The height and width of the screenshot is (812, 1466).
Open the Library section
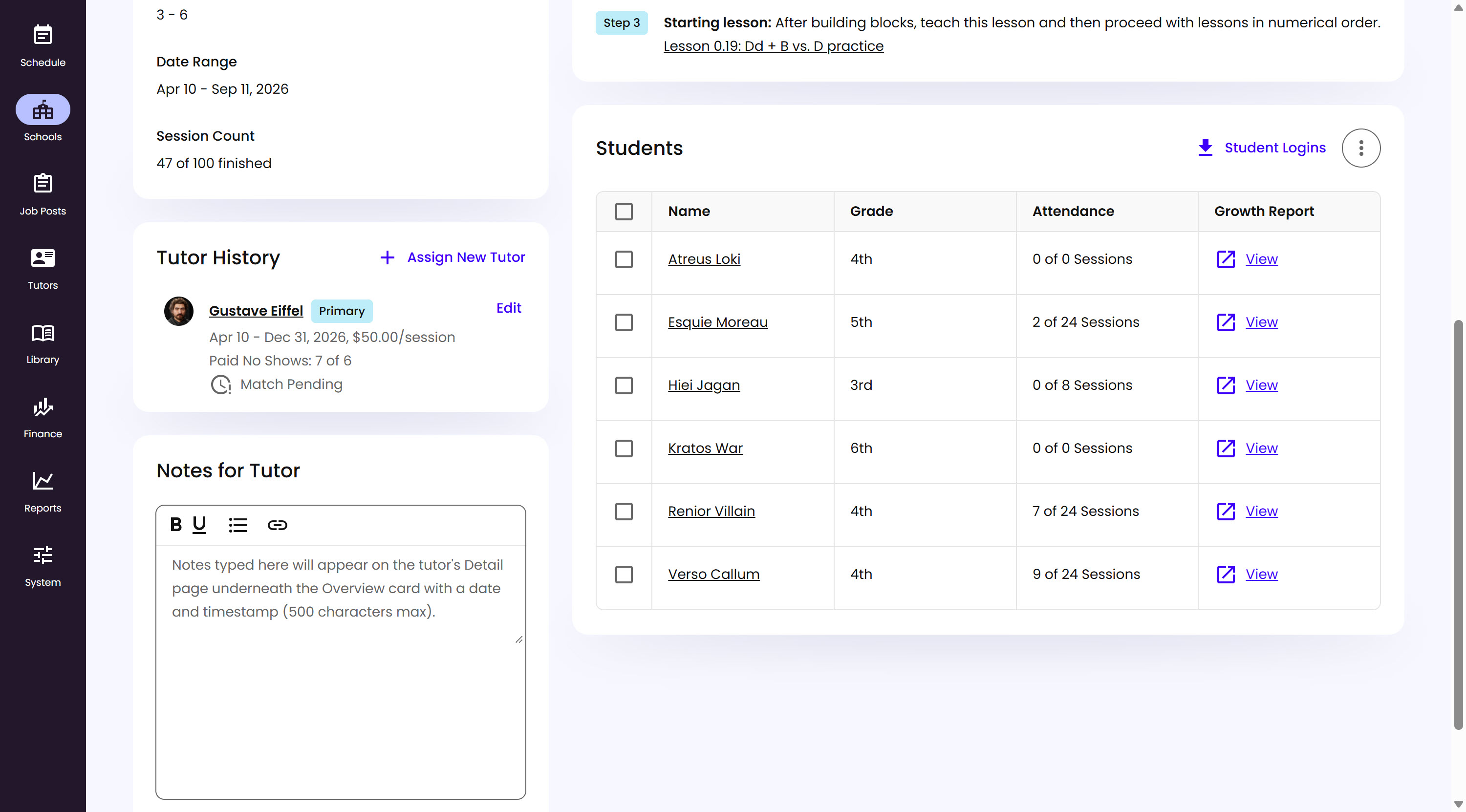[43, 343]
